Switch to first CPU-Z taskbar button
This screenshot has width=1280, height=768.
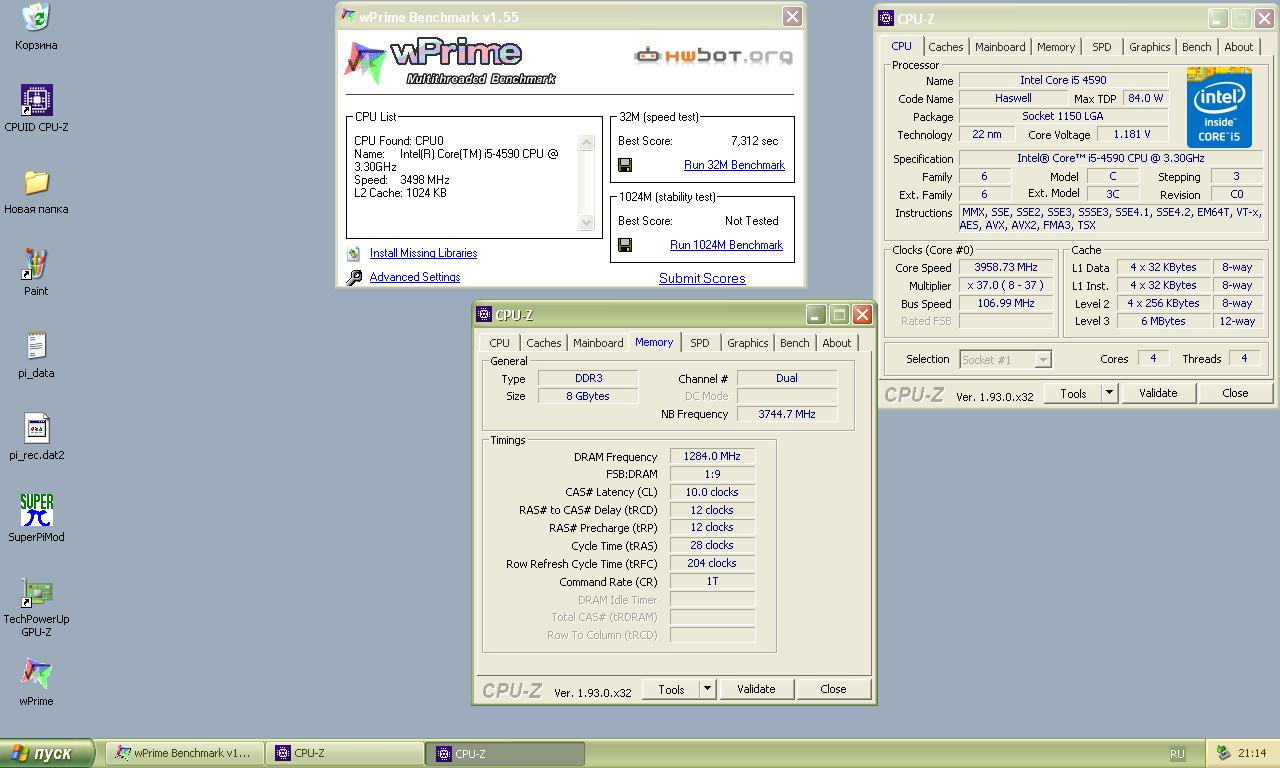click(x=346, y=754)
